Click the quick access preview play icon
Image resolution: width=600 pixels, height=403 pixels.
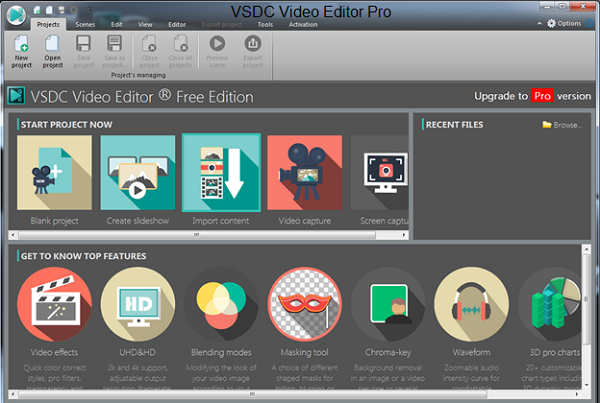[x=74, y=10]
